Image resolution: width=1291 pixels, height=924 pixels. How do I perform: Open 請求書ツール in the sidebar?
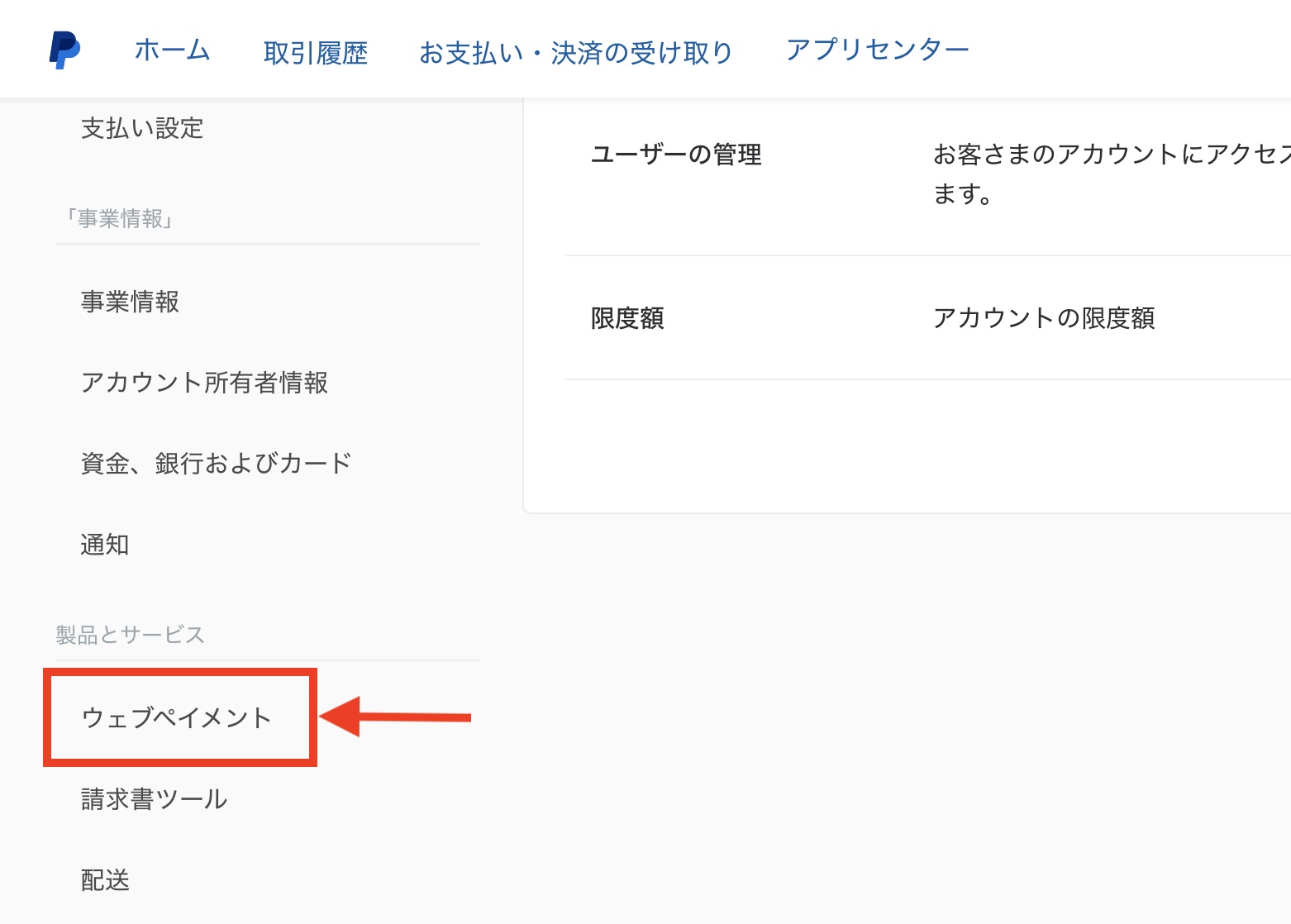pos(154,799)
